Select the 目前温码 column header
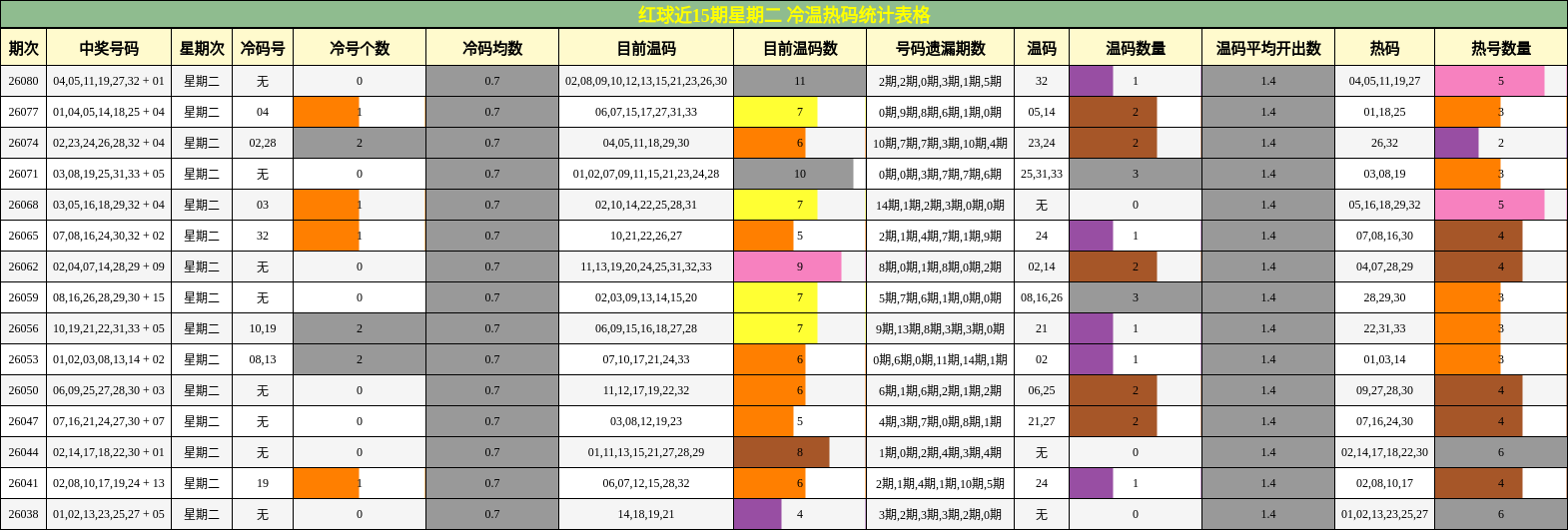The height and width of the screenshot is (530, 1568). (x=646, y=48)
